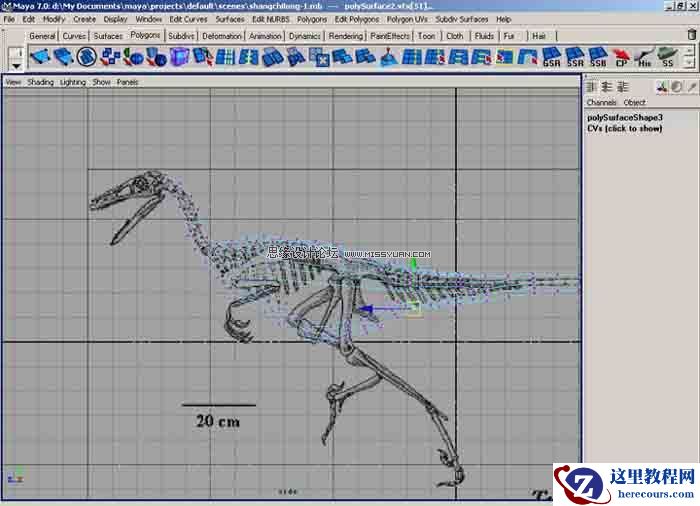Open the viewport Lighting menu
The height and width of the screenshot is (506, 700).
(73, 82)
